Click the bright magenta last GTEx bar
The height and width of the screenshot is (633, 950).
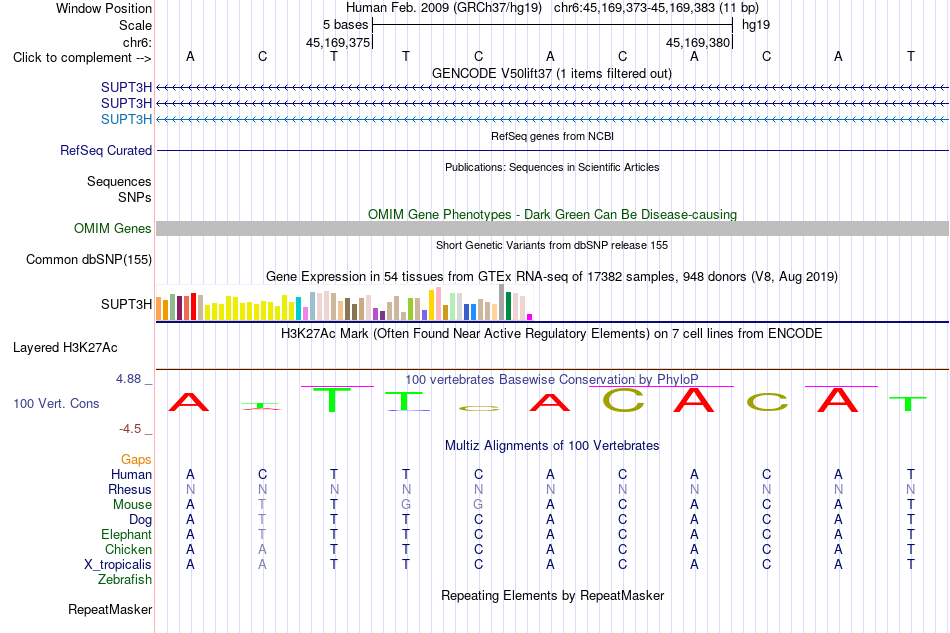530,317
